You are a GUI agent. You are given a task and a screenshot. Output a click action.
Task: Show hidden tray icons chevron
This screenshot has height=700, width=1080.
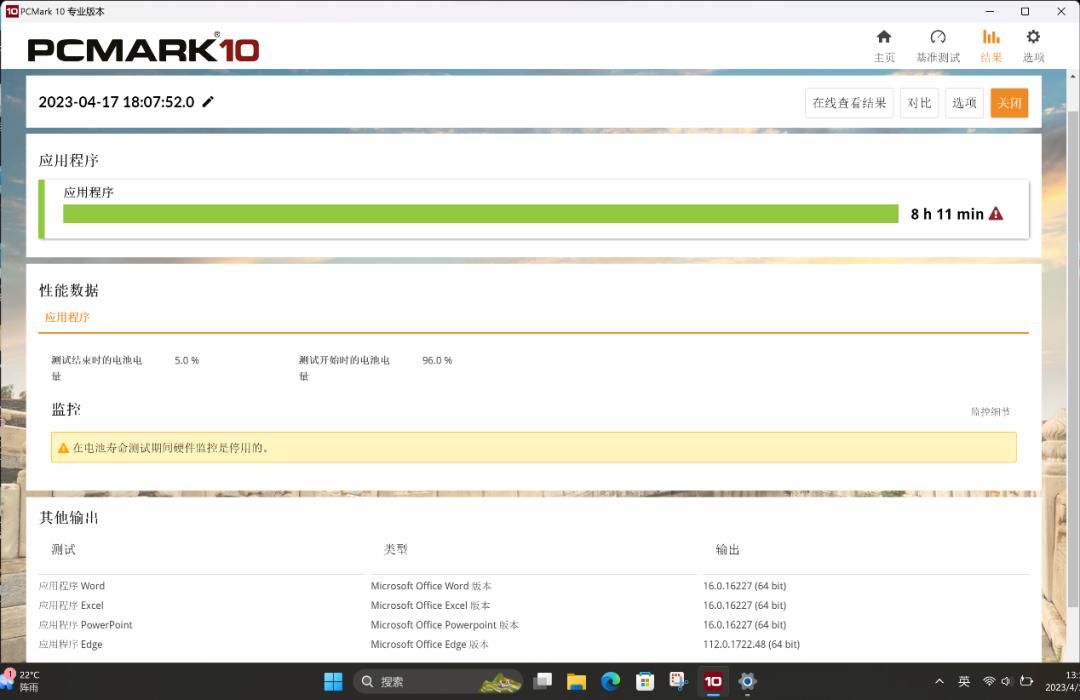939,681
